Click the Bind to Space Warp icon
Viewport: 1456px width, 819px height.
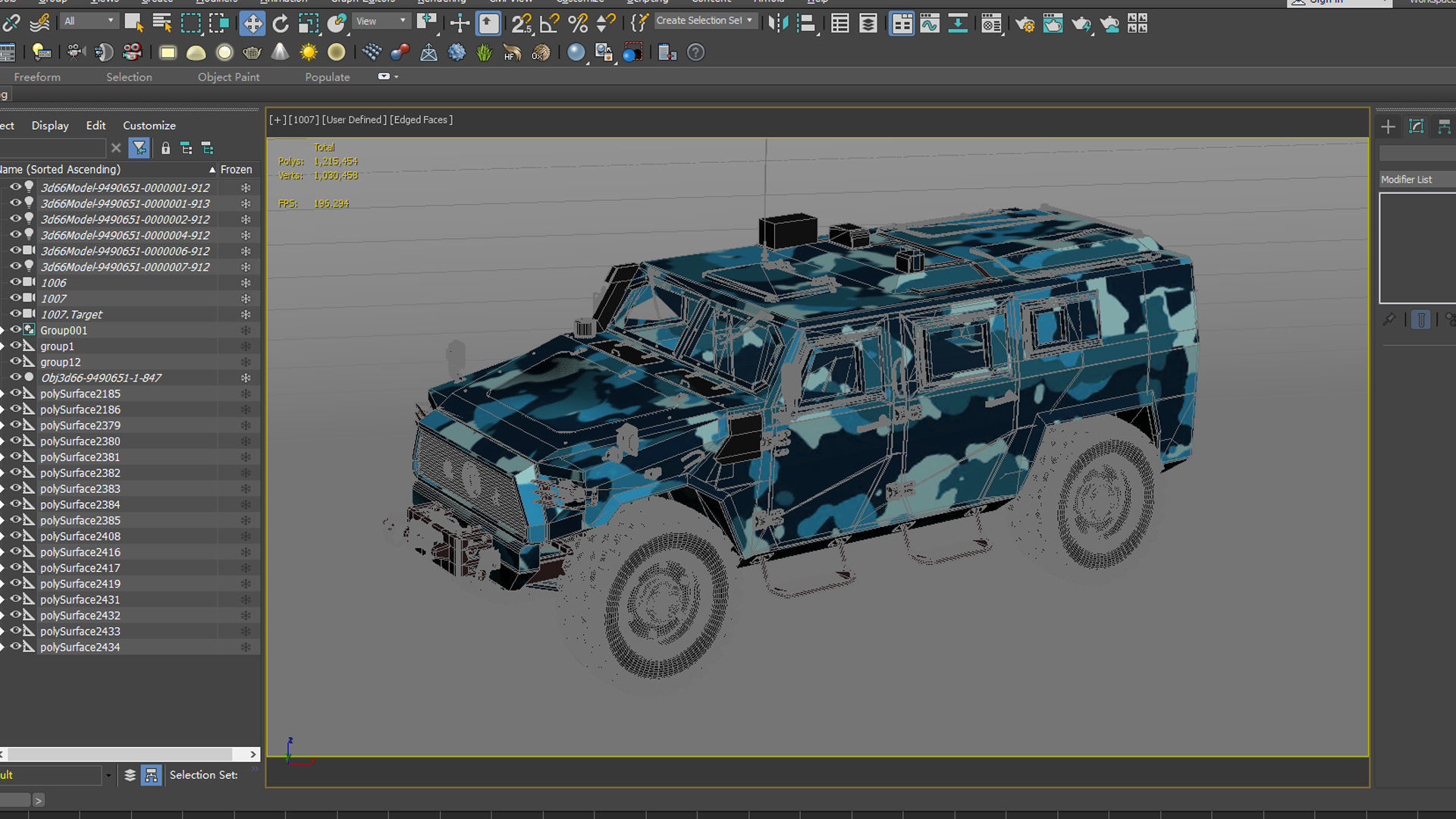pos(39,24)
